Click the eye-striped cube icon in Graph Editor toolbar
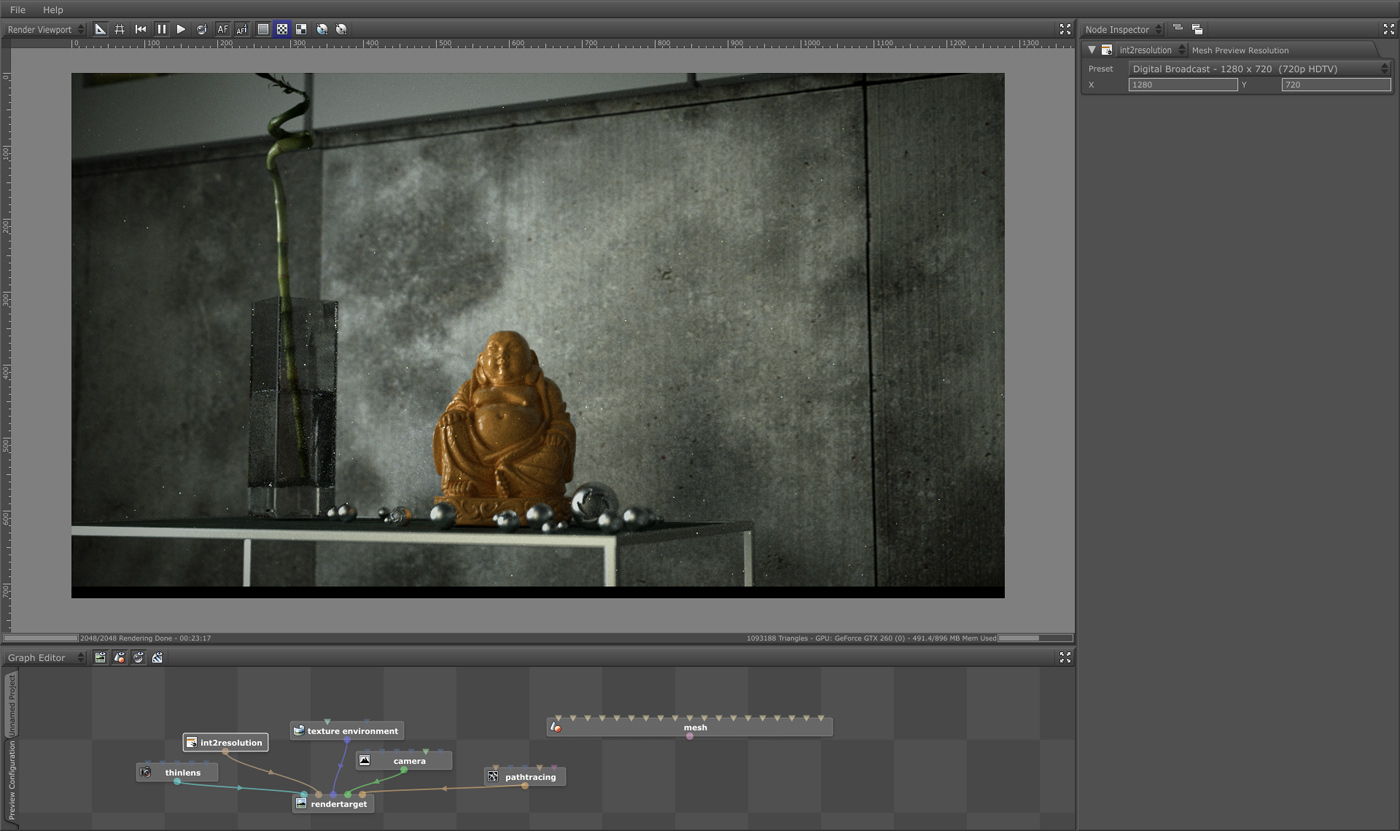The image size is (1400, 831). 157,657
